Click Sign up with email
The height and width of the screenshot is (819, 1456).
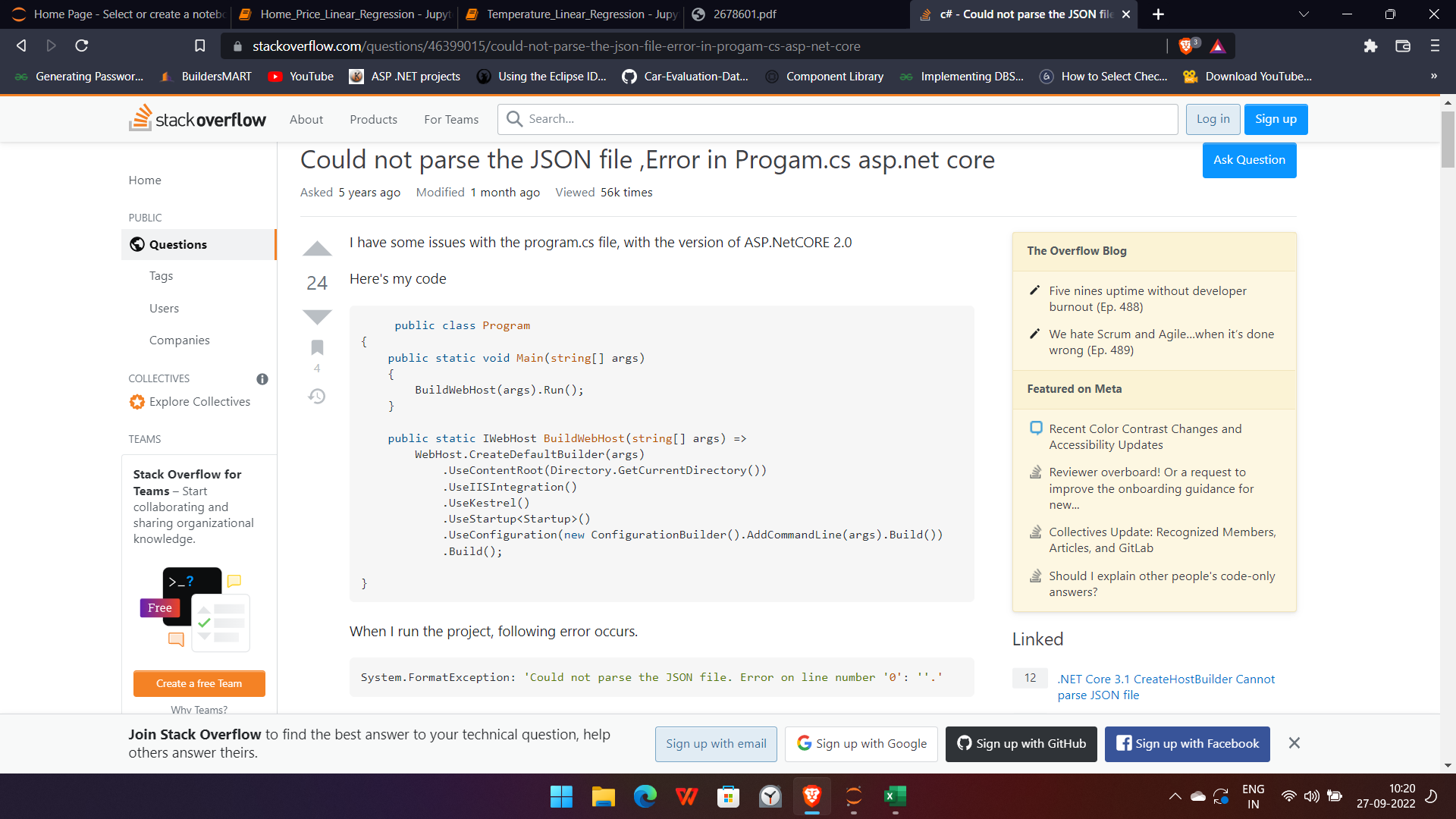coord(716,744)
